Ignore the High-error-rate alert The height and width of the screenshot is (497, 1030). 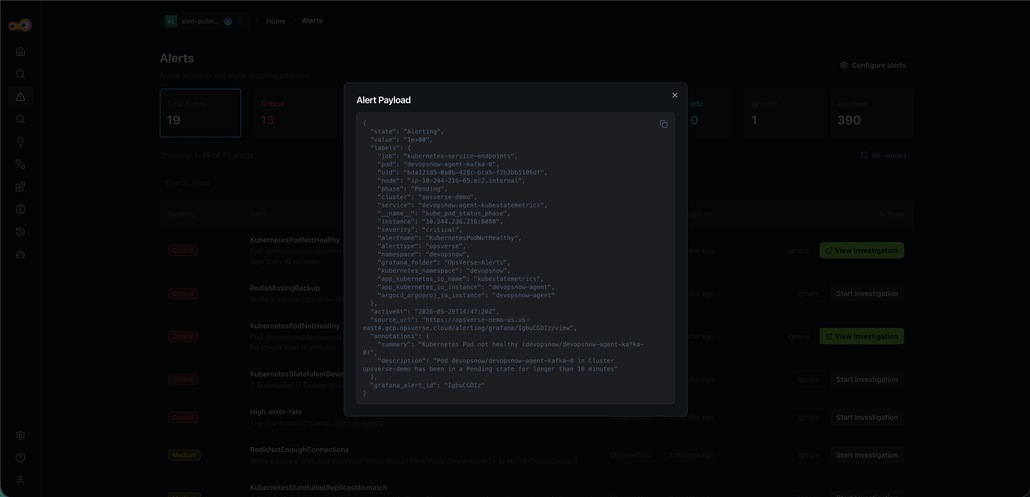point(808,418)
